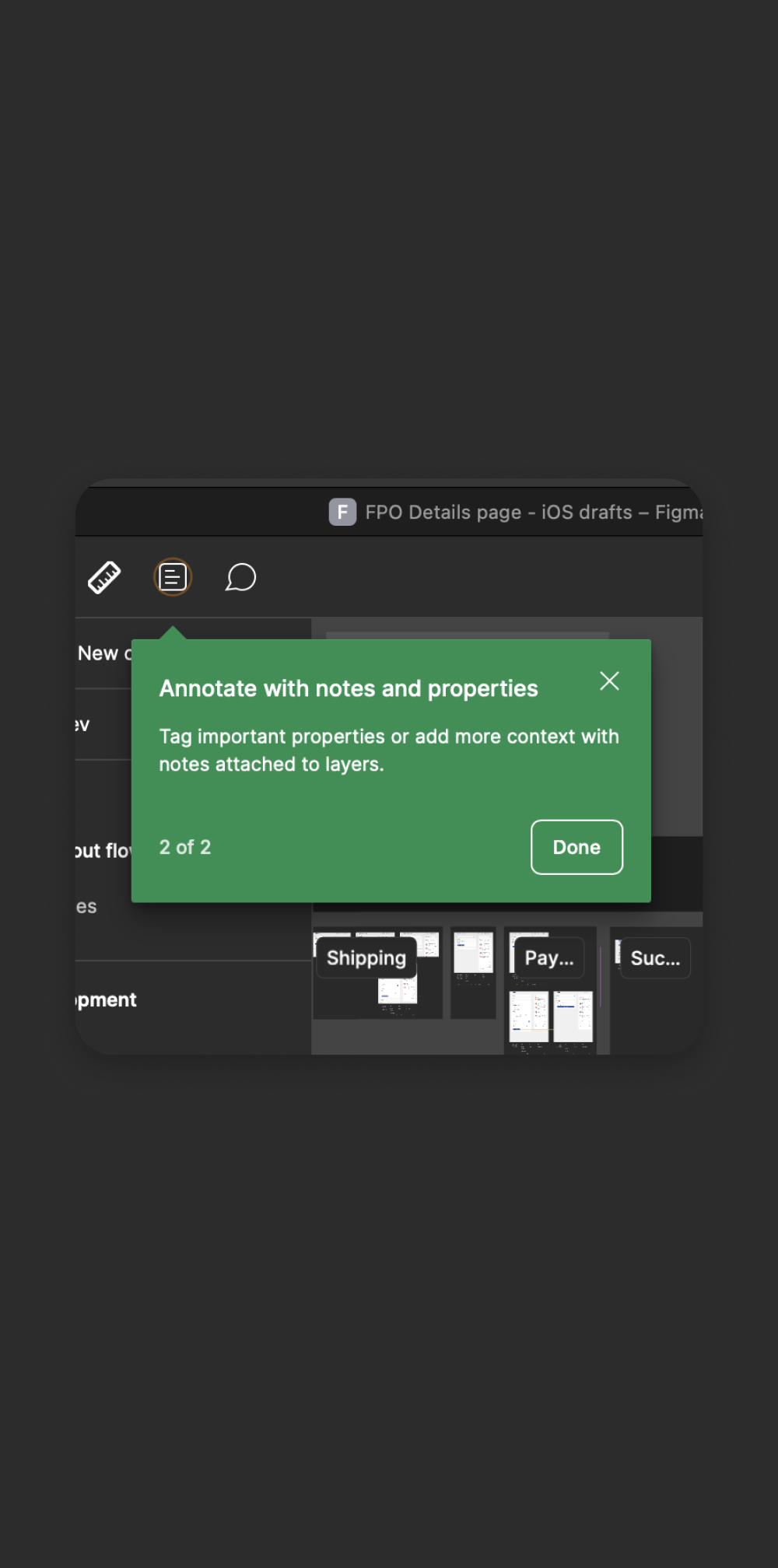Click the frame thumbnail below Shipping label
778x1568 pixels.
398,992
